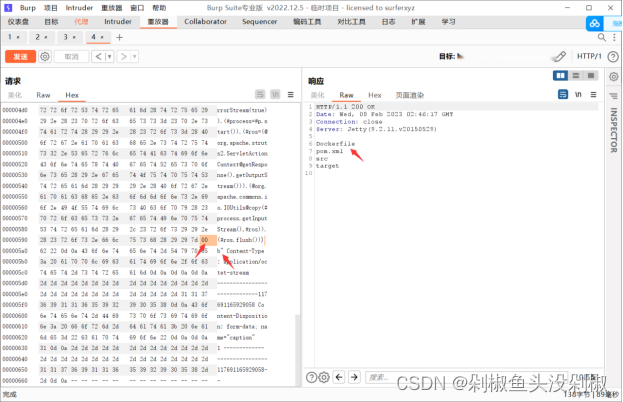Switch to the Collaborator tab

click(205, 21)
